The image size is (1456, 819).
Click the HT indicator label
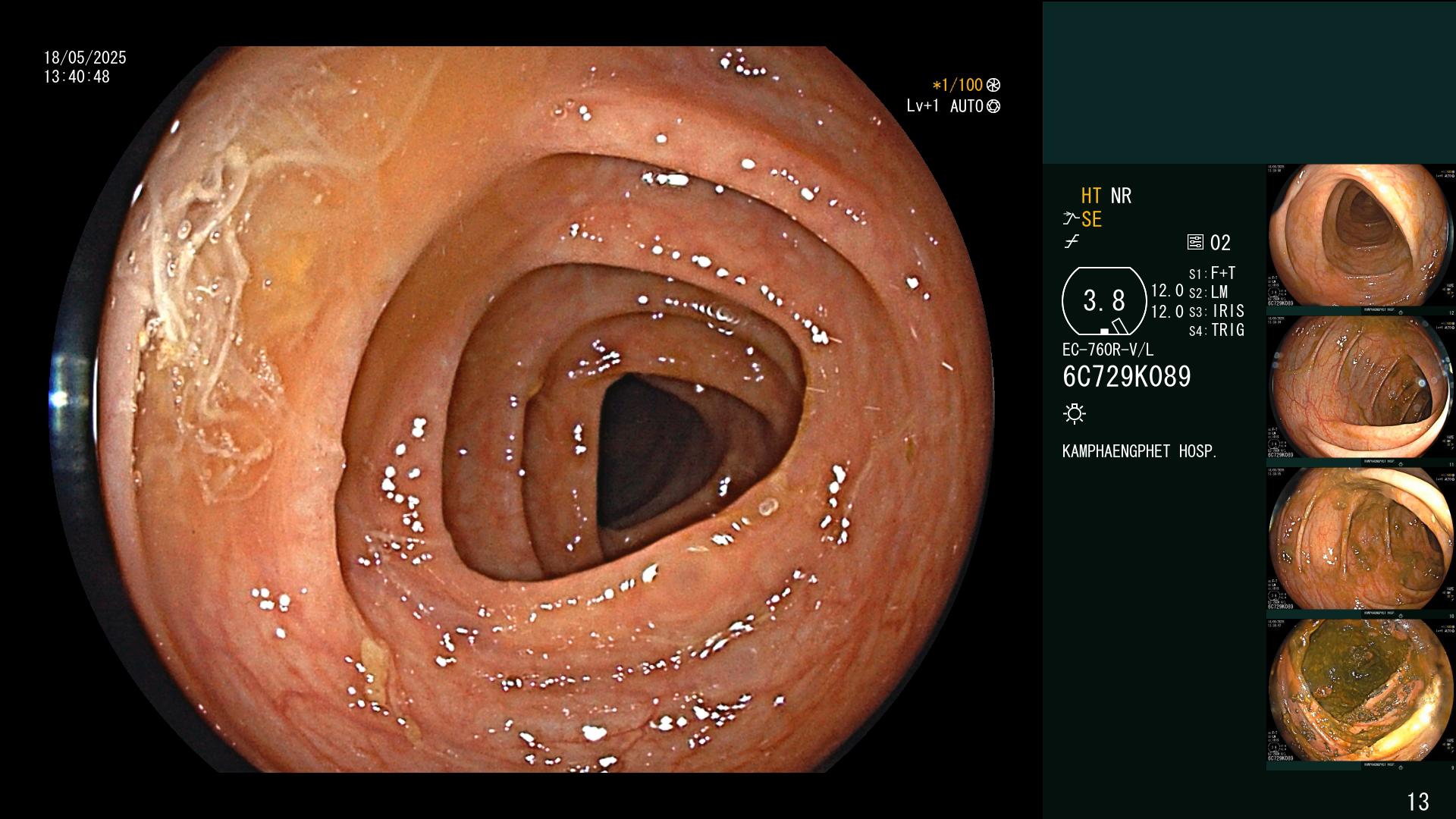point(1090,196)
